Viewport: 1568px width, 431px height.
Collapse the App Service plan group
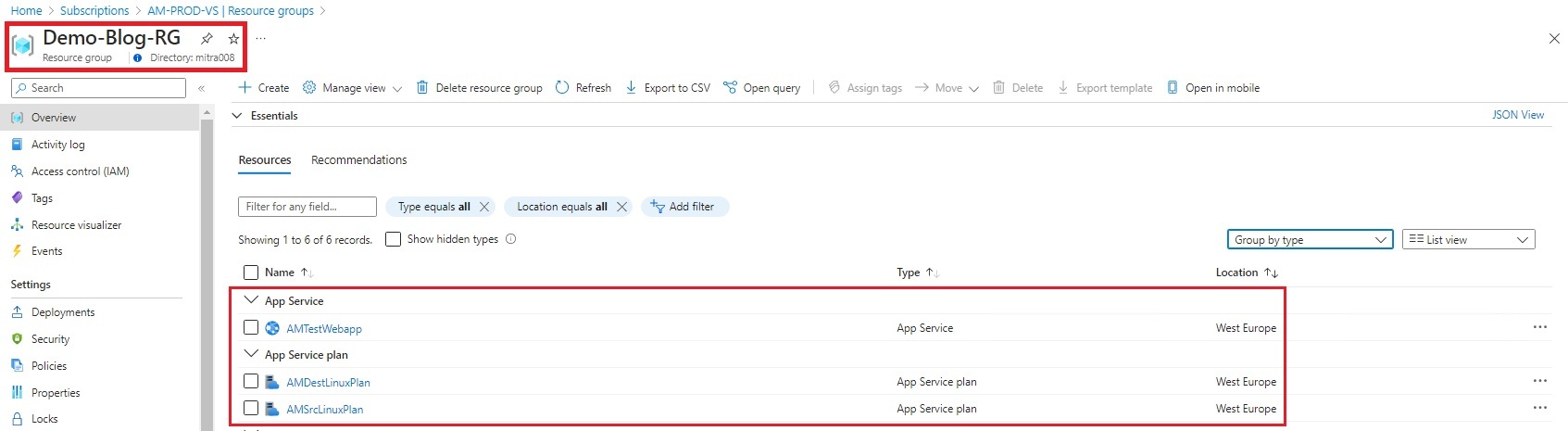pyautogui.click(x=250, y=354)
